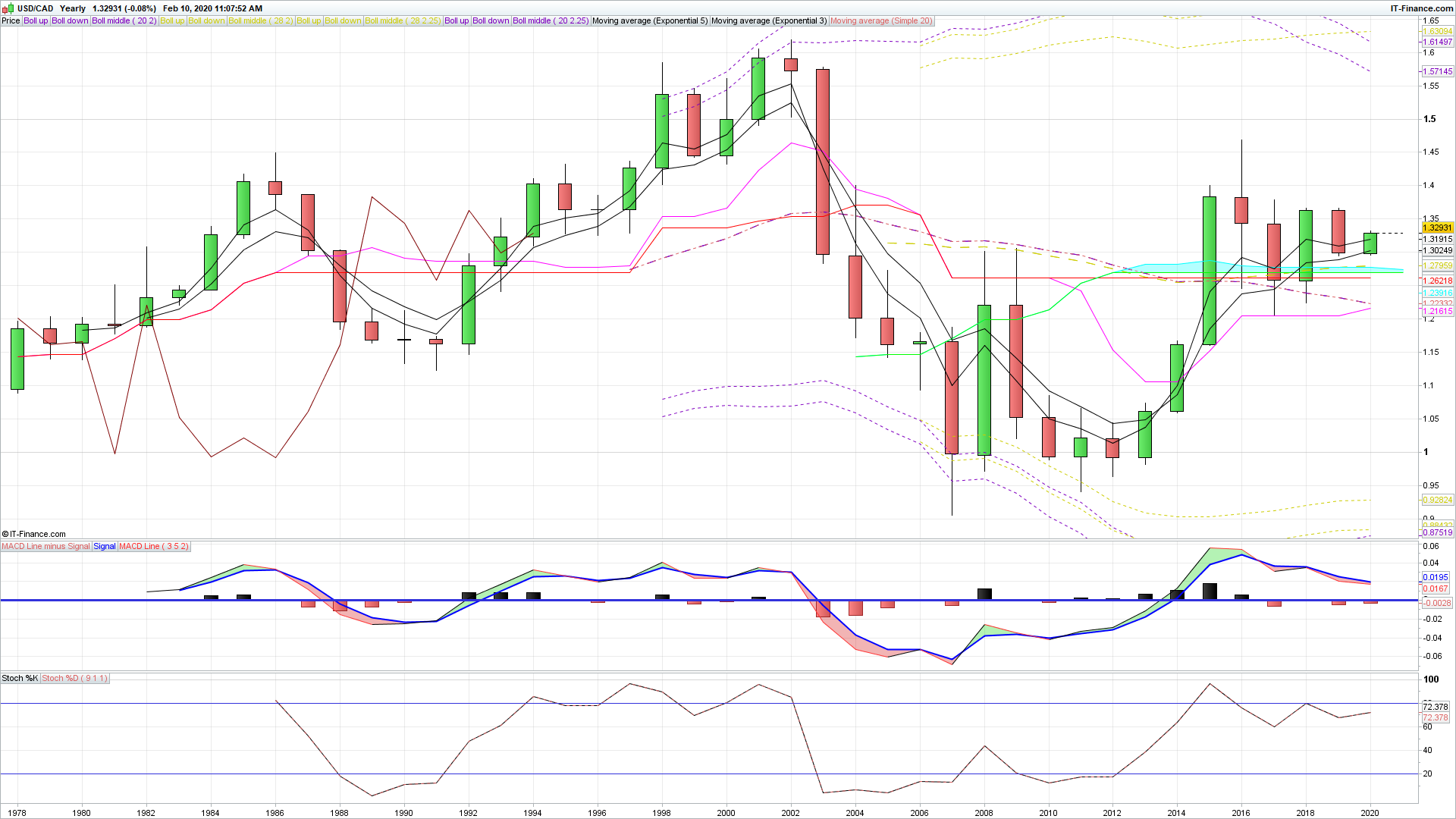Open Moving average (Exponential 3) indicator
Viewport: 1456px width, 819px height.
pyautogui.click(x=769, y=20)
